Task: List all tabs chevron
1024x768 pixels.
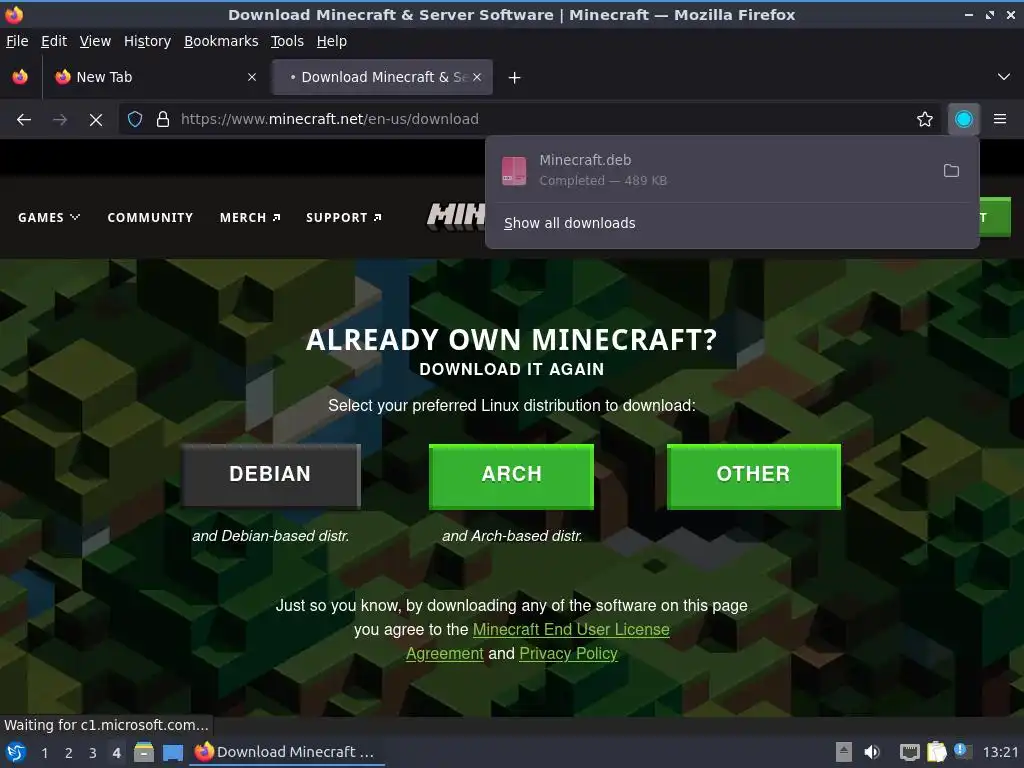Action: (1004, 77)
